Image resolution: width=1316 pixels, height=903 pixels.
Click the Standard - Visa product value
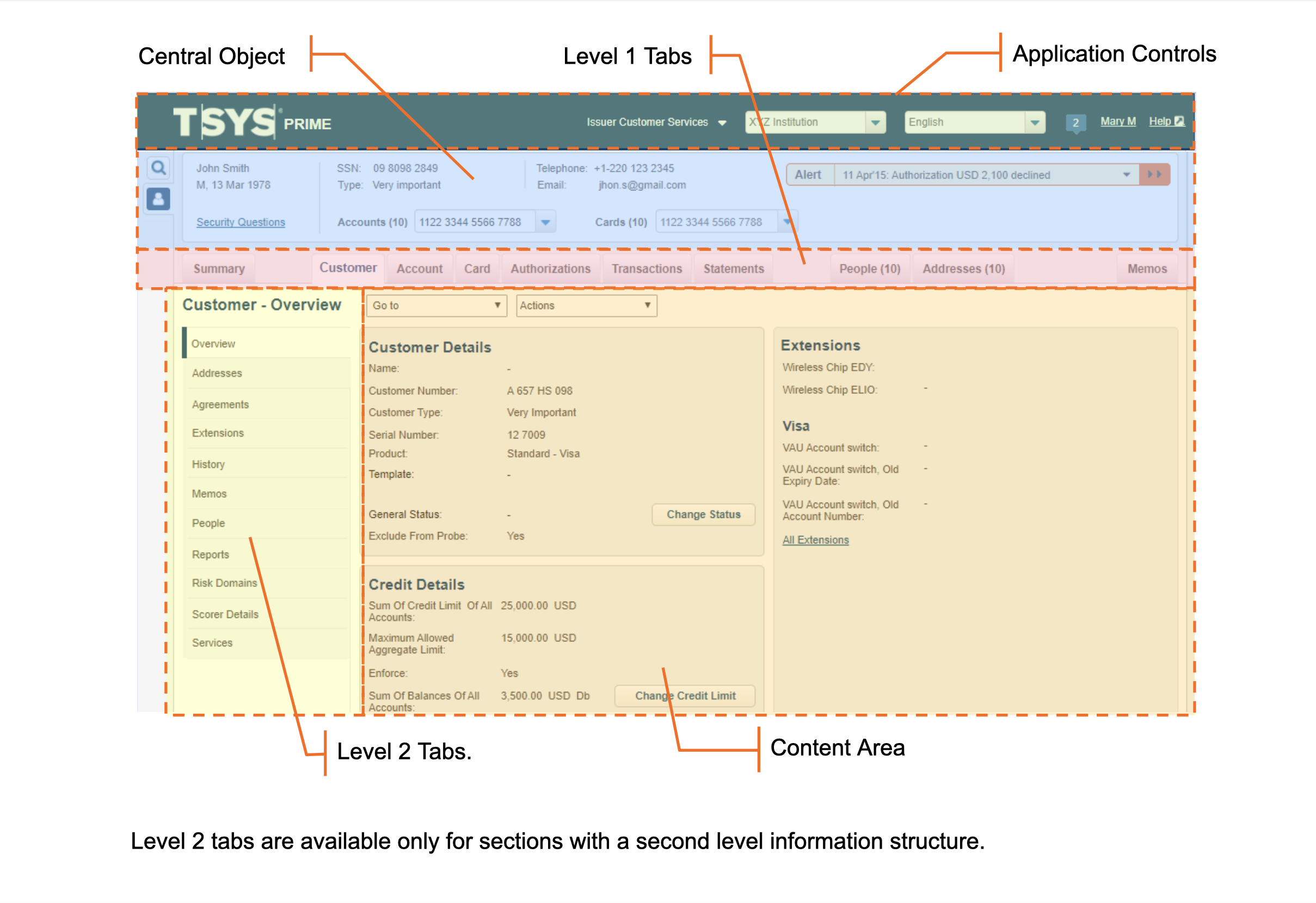[x=543, y=454]
